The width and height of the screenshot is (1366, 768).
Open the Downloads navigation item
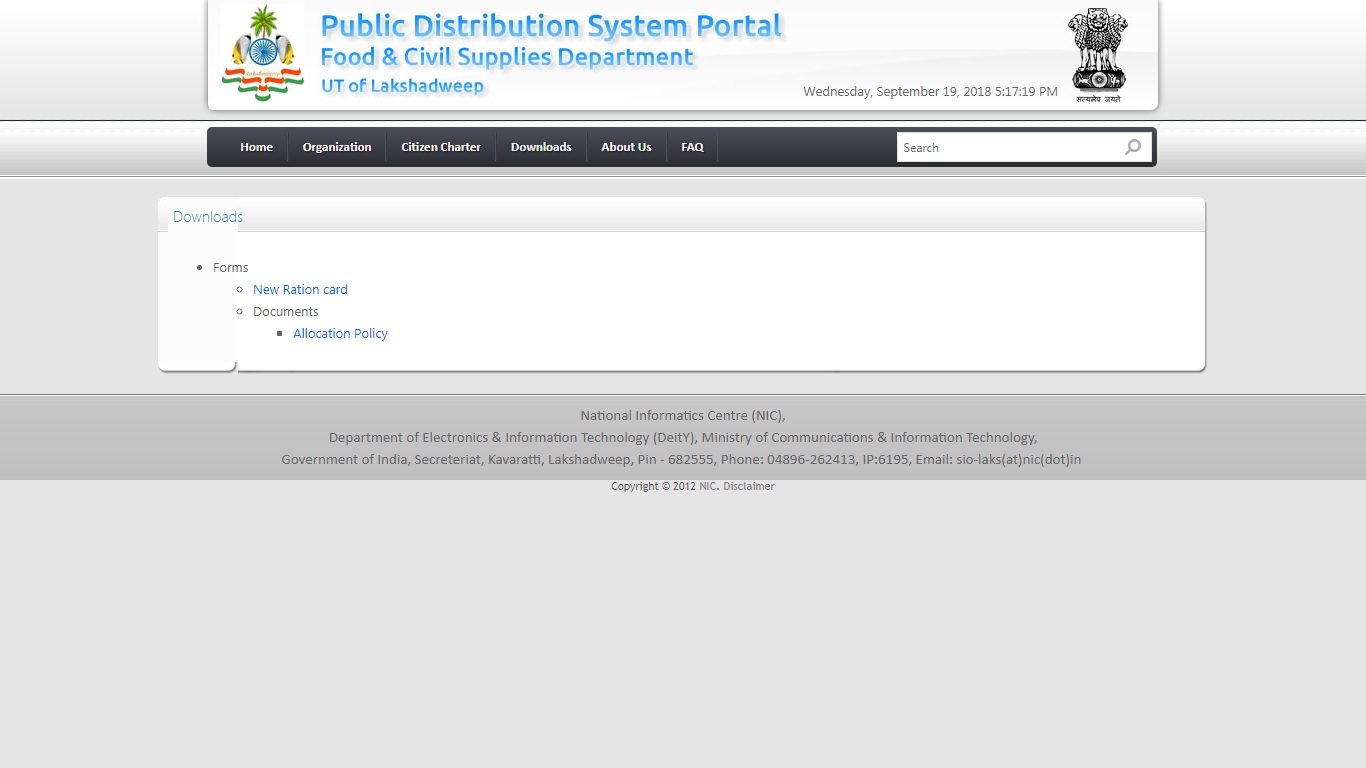click(541, 147)
